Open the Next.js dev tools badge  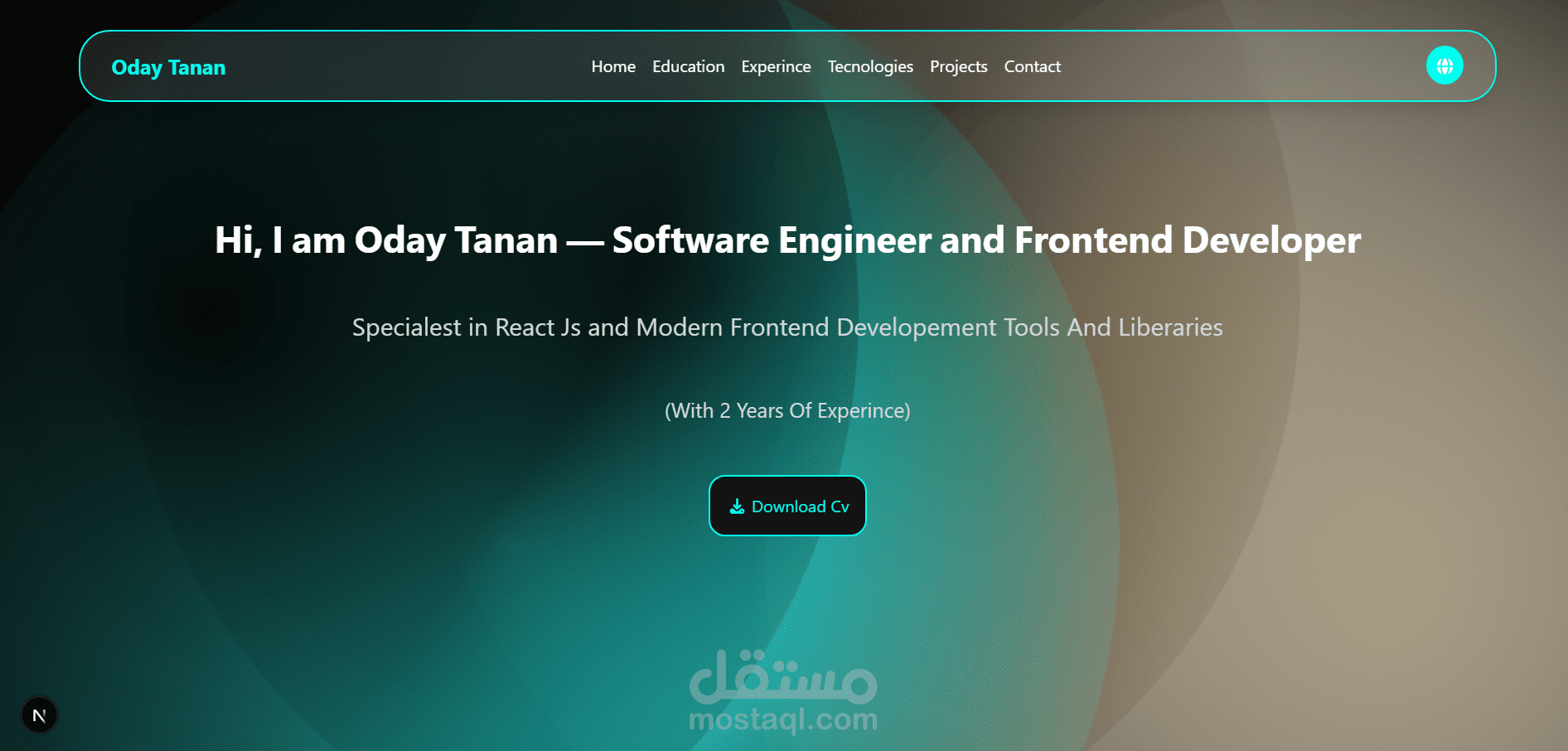point(39,715)
